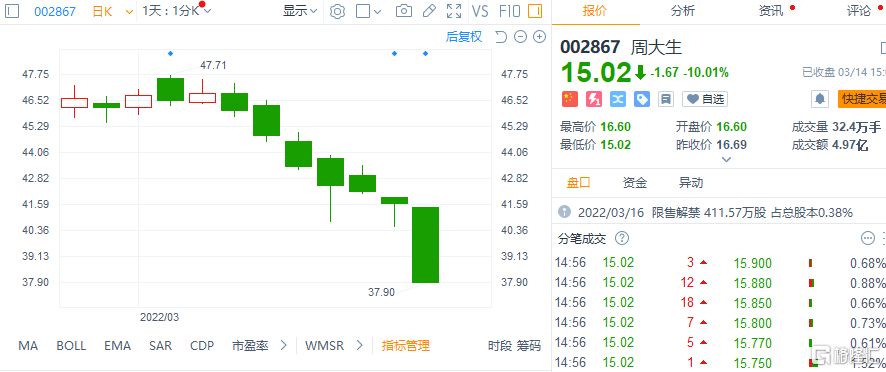Select the BOLL indicator
Screen dimensions: 886x372
(71, 345)
